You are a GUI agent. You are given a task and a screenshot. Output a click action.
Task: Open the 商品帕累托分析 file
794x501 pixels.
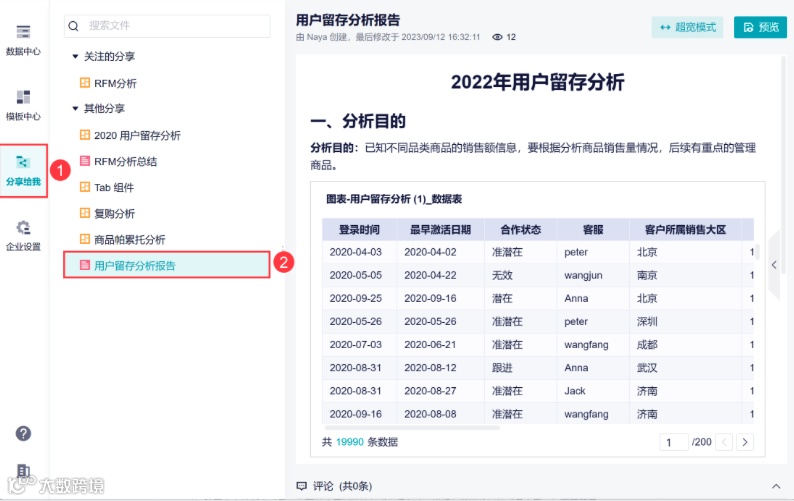point(130,240)
